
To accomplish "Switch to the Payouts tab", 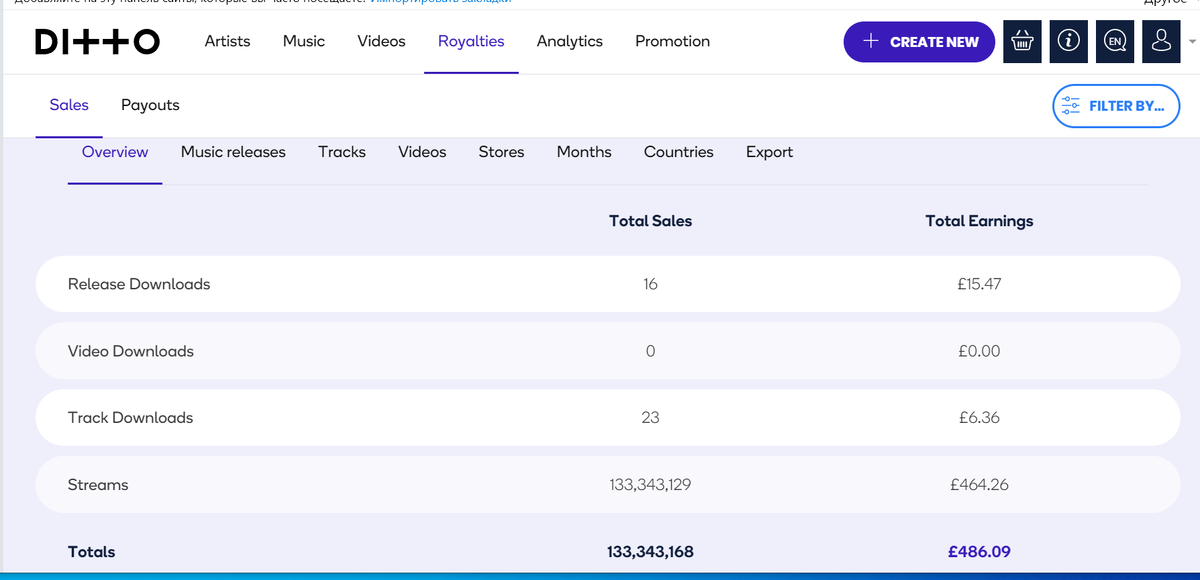I will (150, 105).
